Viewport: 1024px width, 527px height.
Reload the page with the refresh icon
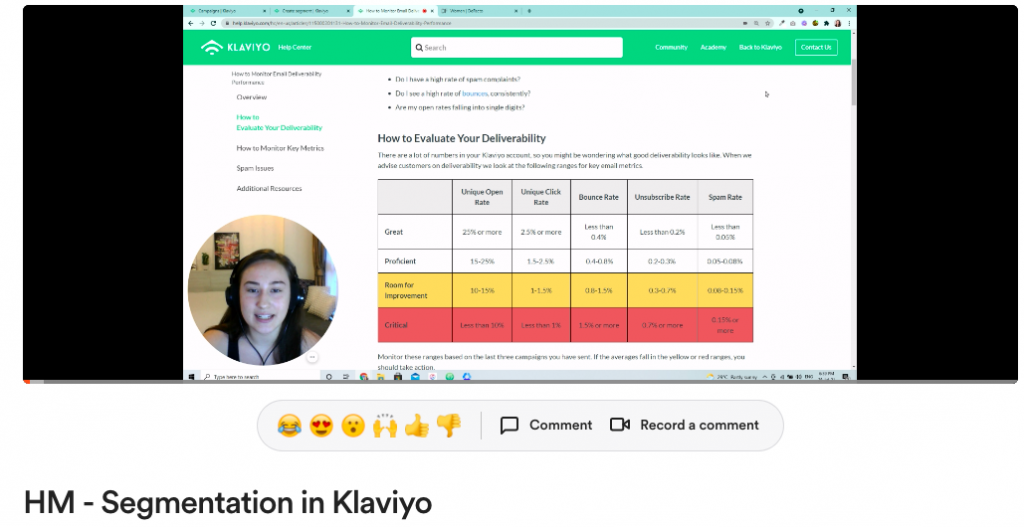pyautogui.click(x=213, y=23)
